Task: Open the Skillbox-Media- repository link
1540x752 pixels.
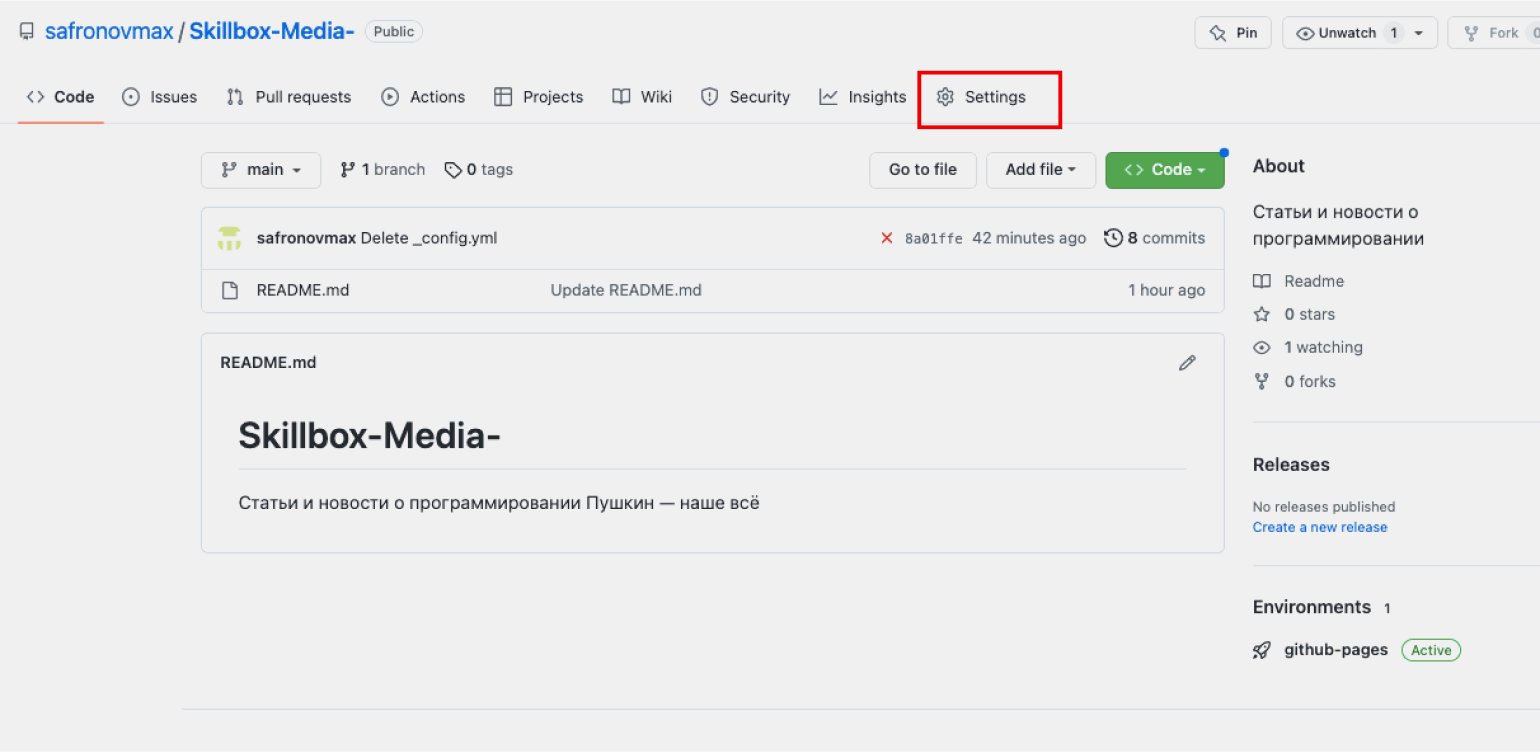Action: click(272, 32)
